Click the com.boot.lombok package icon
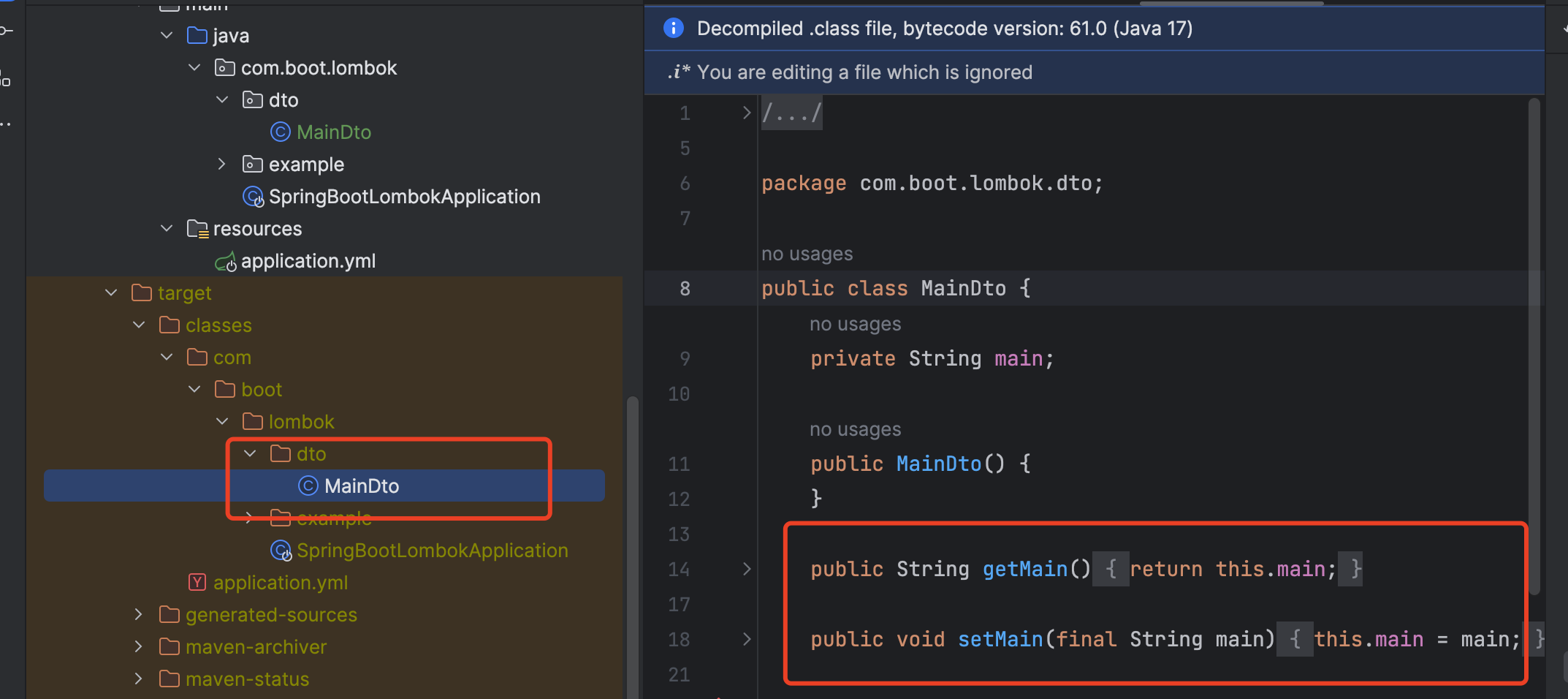This screenshot has width=1568, height=699. pyautogui.click(x=225, y=67)
